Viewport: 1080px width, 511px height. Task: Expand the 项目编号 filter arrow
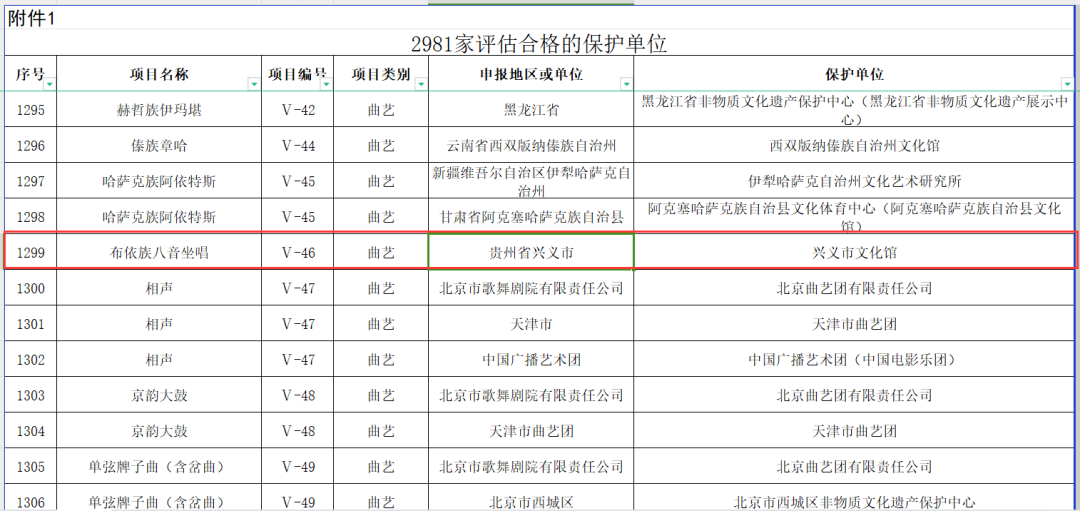click(325, 85)
